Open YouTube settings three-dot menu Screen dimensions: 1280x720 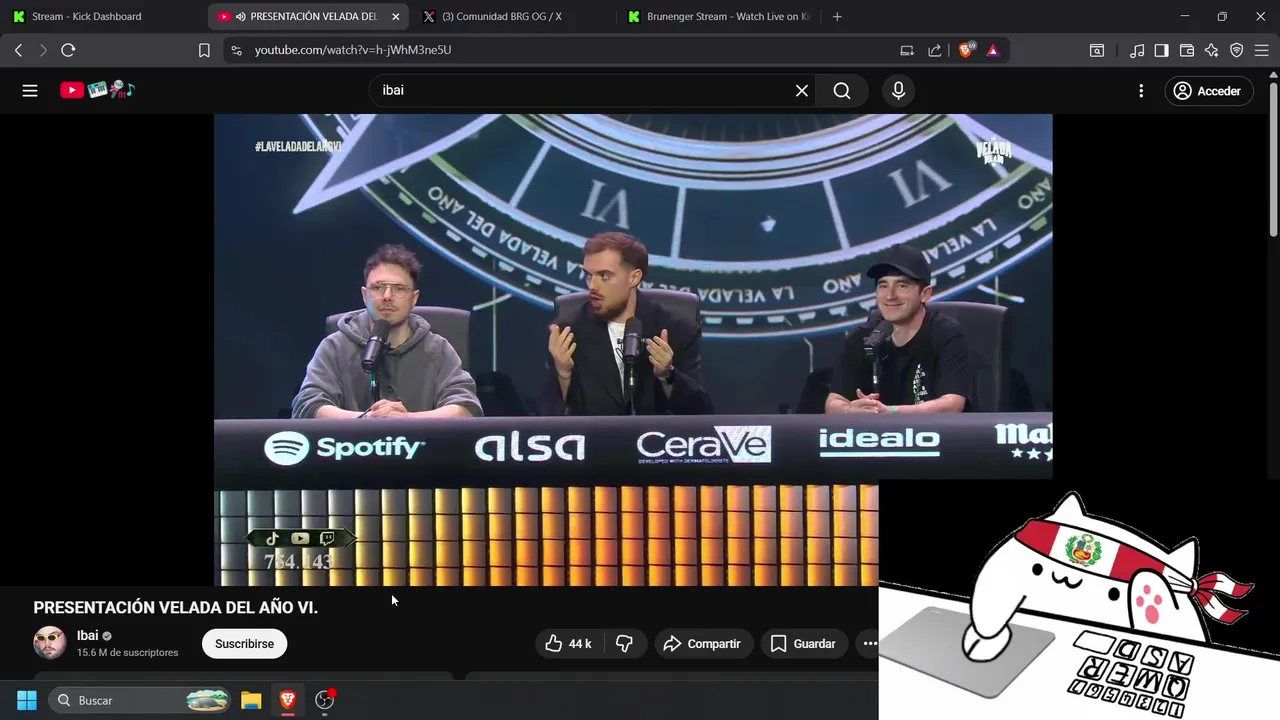point(1141,91)
